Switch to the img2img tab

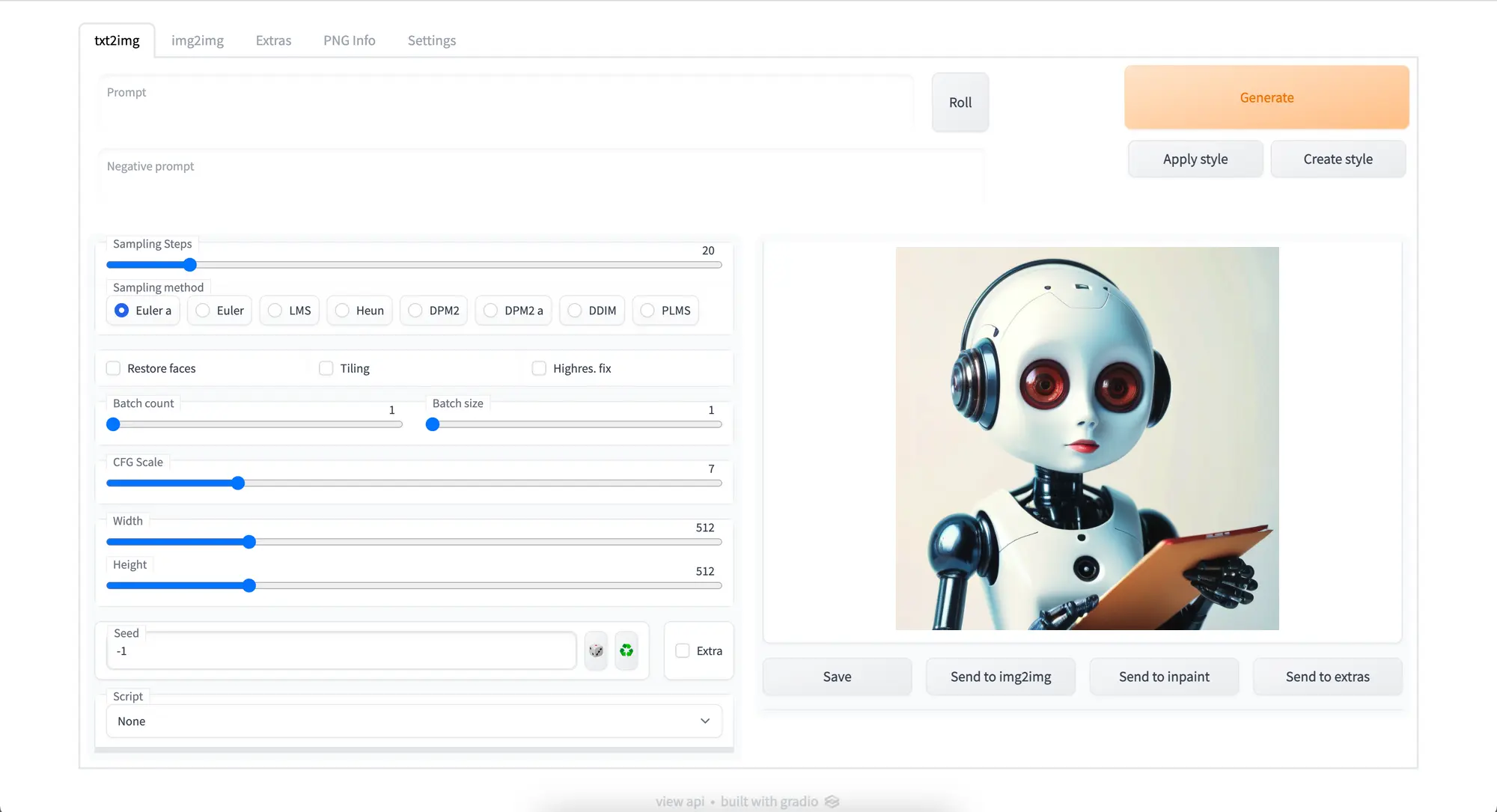pyautogui.click(x=198, y=40)
